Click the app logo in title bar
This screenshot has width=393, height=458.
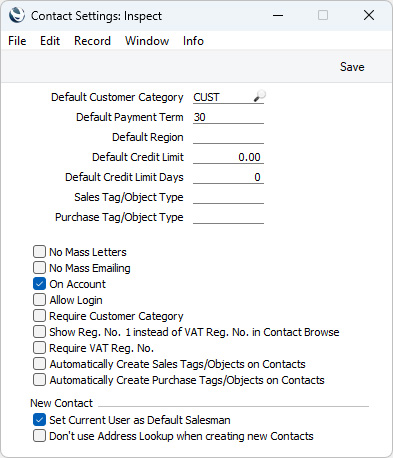(x=17, y=15)
